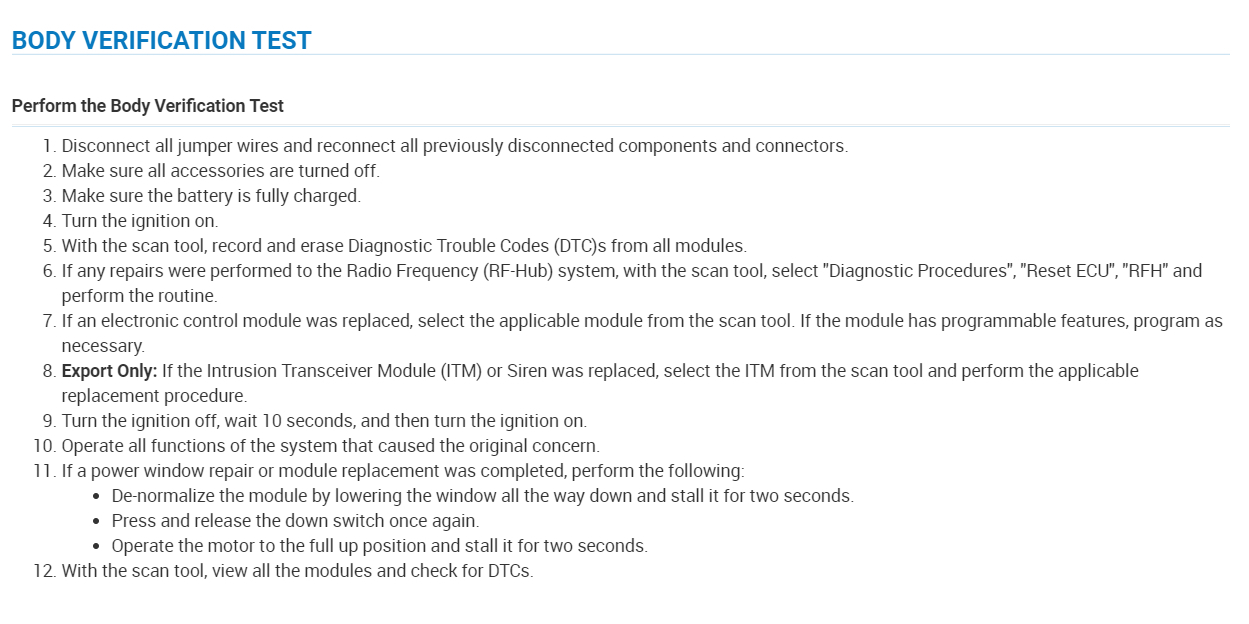Click the first 'Turn the ignition on' step
Viewport: 1249px width, 624px height.
pyautogui.click(x=139, y=221)
